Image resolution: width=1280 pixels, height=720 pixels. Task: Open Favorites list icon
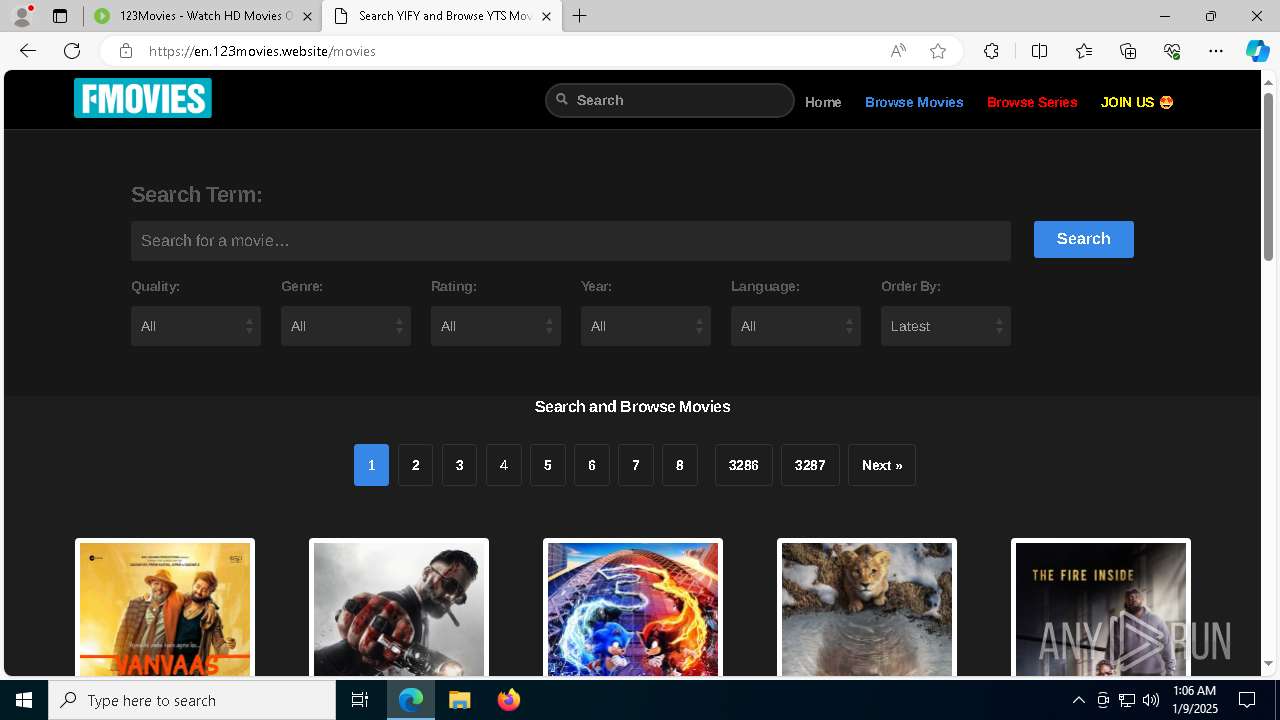click(x=1084, y=51)
